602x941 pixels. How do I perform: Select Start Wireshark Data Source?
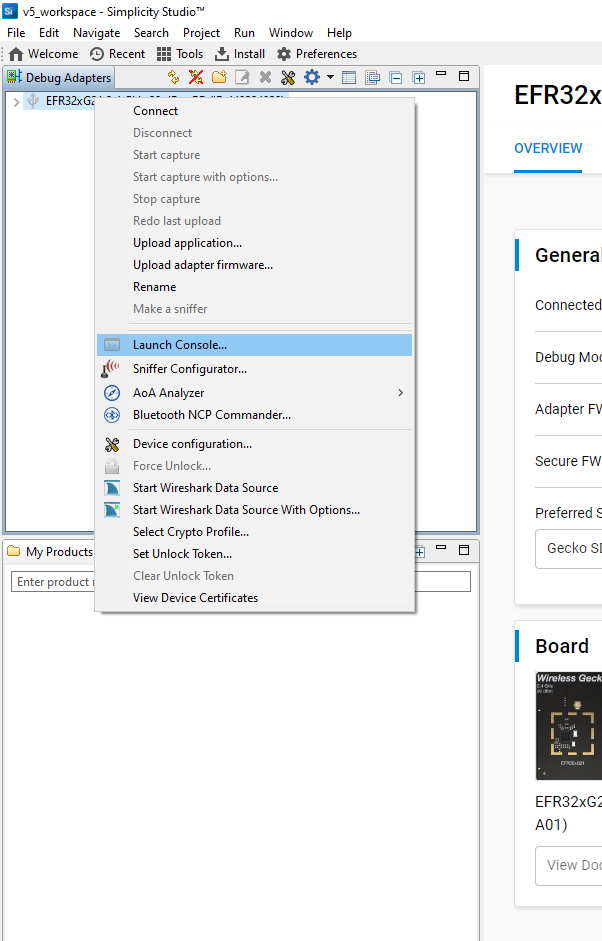(205, 488)
